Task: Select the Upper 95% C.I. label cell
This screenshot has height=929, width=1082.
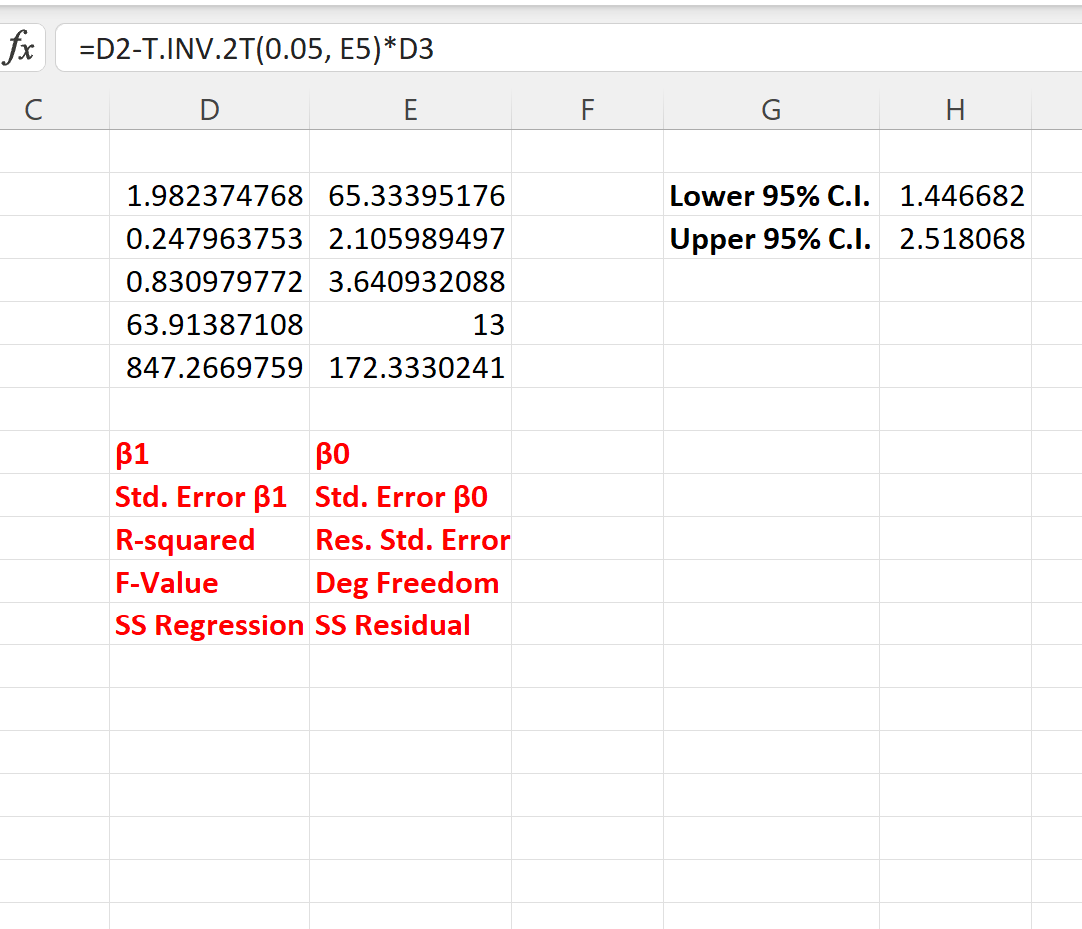Action: click(x=771, y=239)
